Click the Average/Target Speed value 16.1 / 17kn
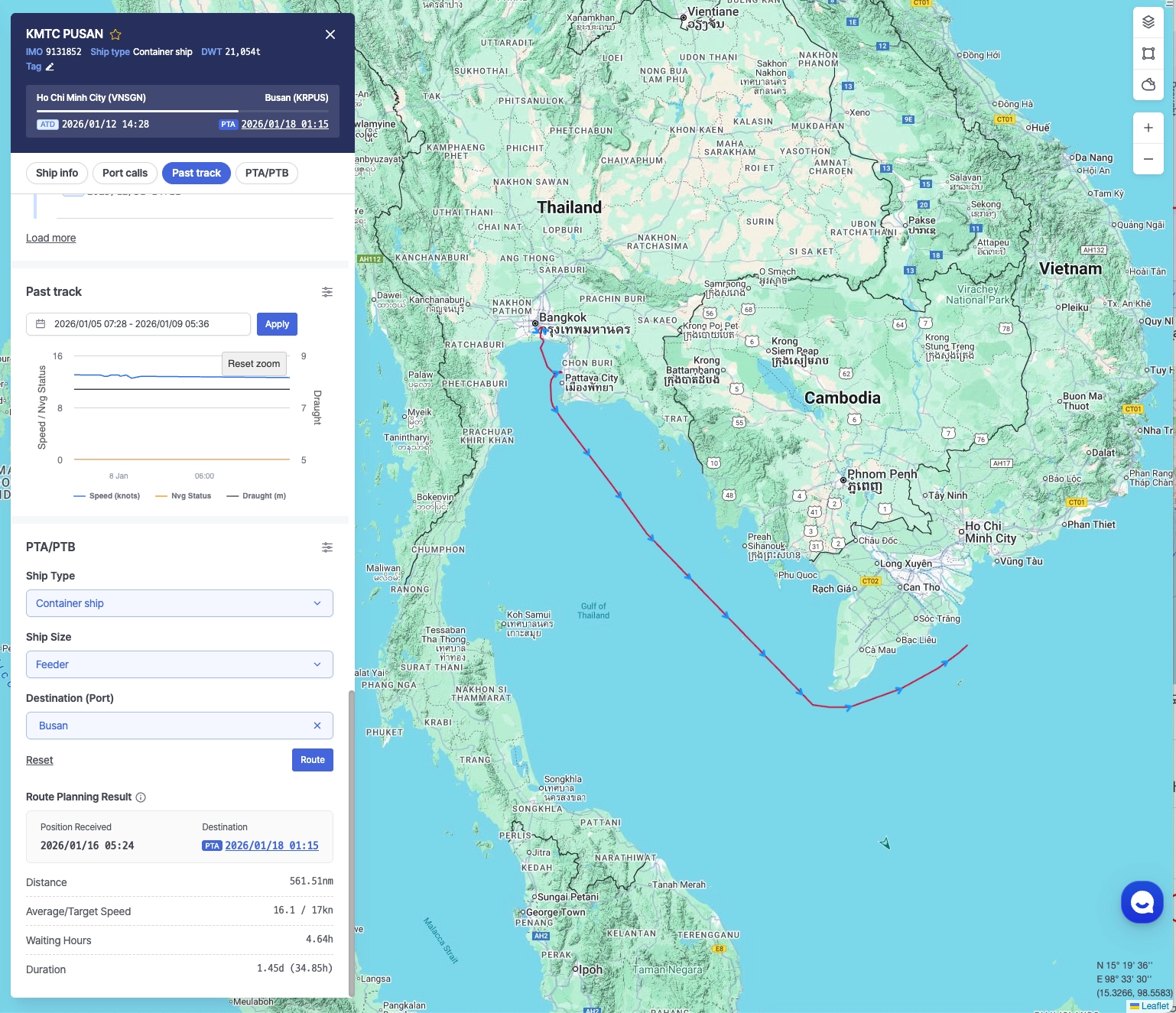Image resolution: width=1176 pixels, height=1013 pixels. pos(303,911)
